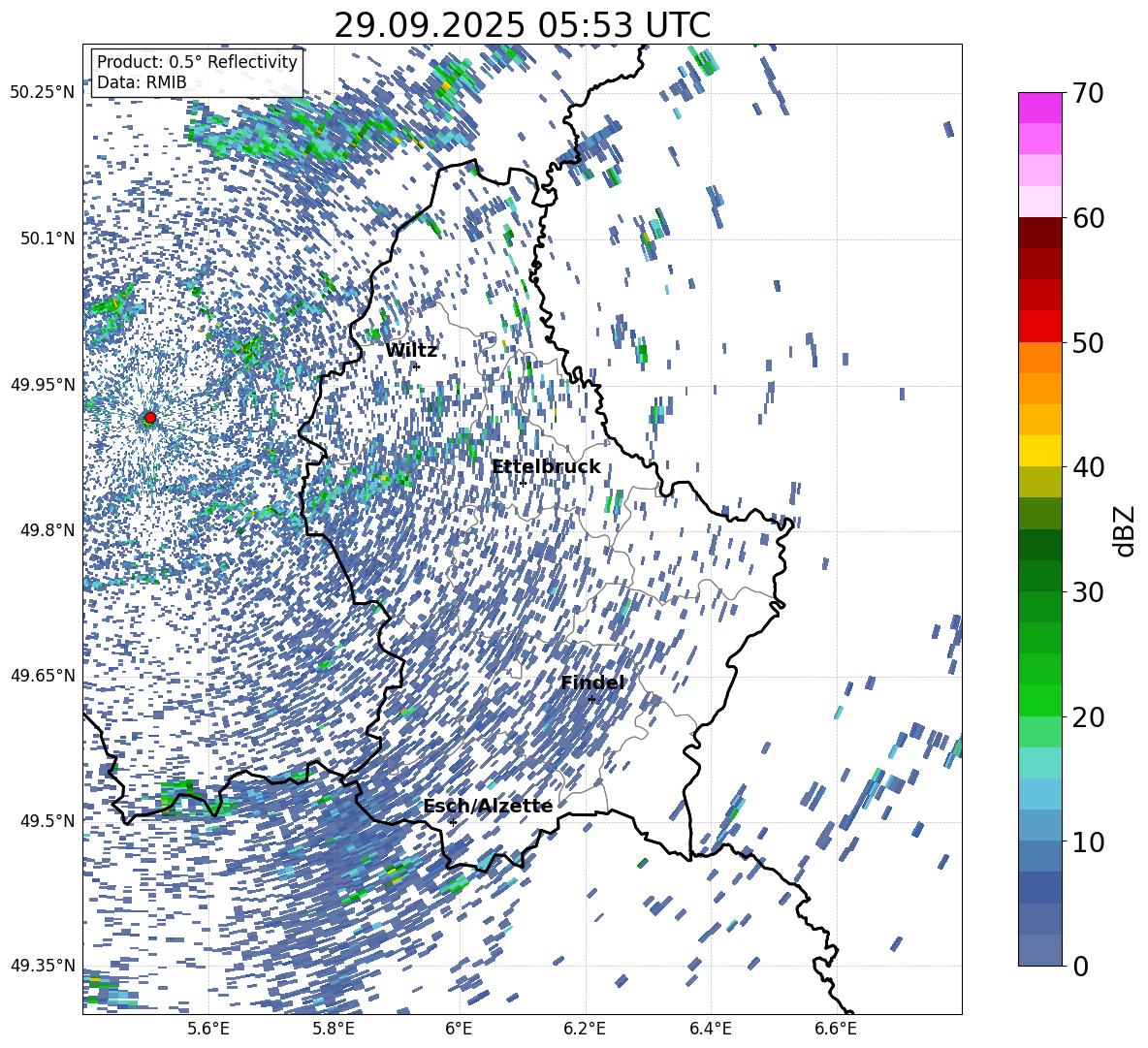Click the 50.25°N latitude tick label
This screenshot has width=1148, height=1048.
(x=42, y=93)
